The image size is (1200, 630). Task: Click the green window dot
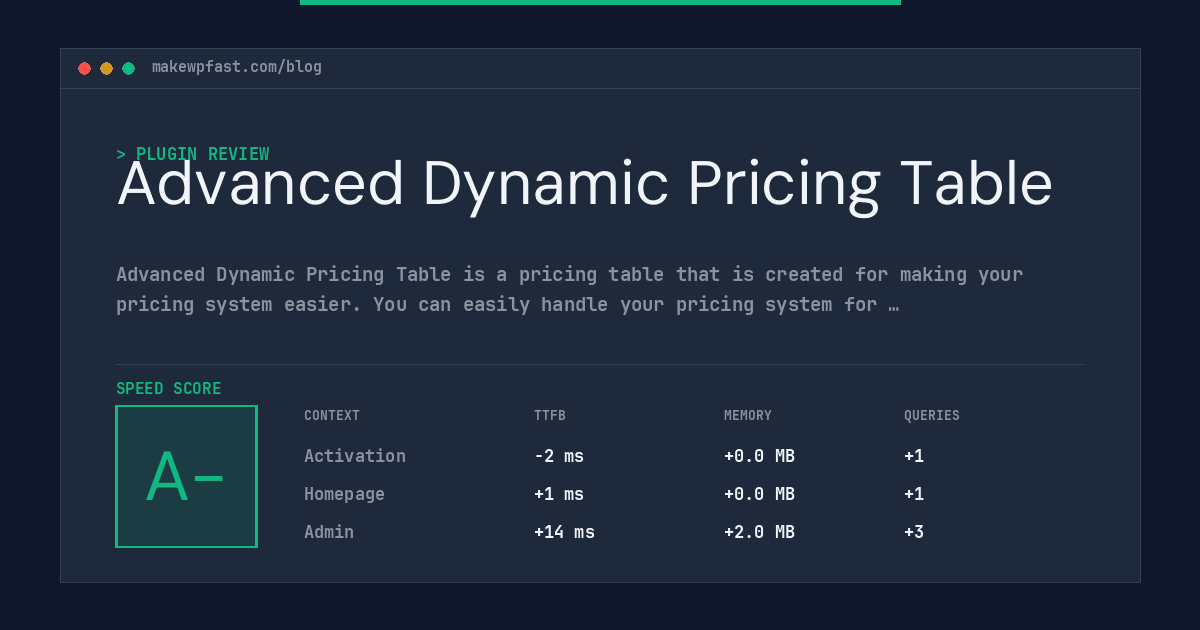pos(128,68)
